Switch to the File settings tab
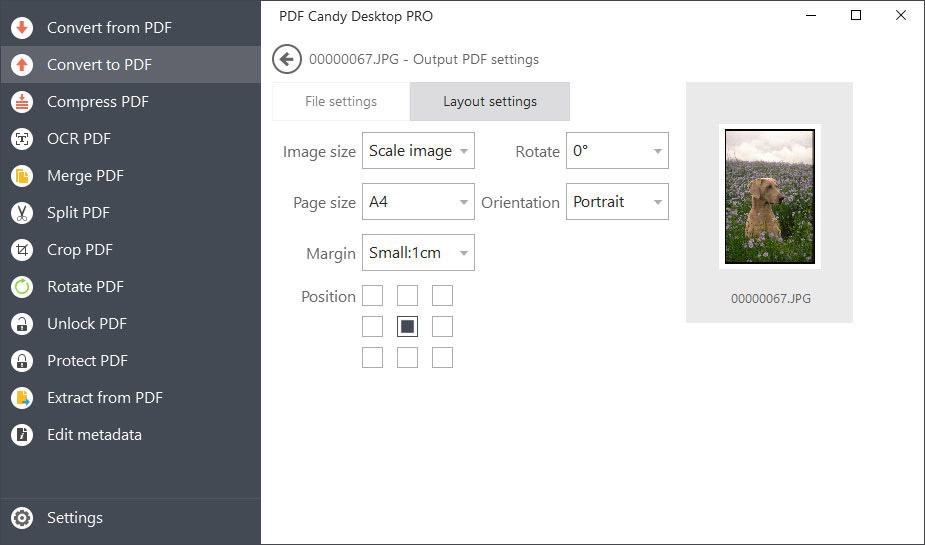This screenshot has height=545, width=925. [341, 101]
